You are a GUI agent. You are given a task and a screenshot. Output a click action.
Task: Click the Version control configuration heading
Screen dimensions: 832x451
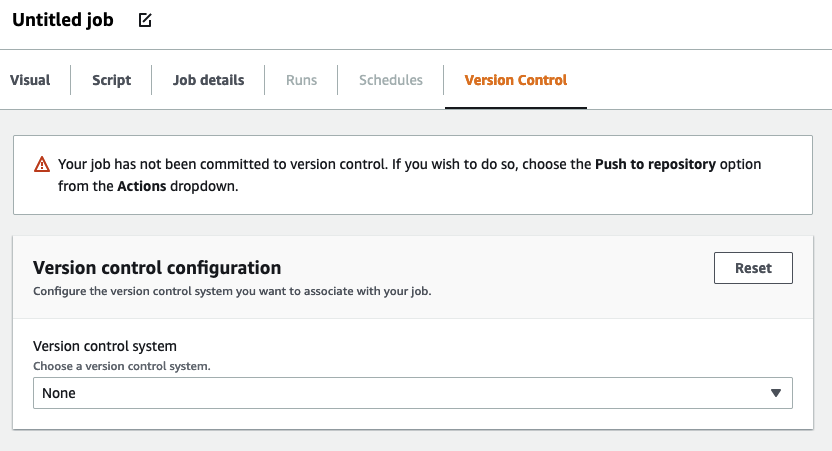coord(157,268)
